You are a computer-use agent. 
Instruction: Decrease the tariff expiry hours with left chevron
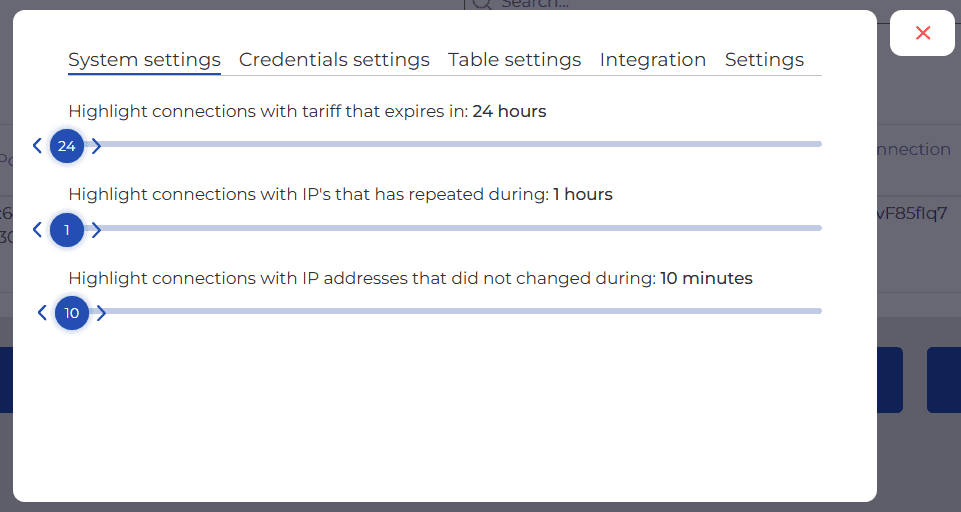click(38, 146)
